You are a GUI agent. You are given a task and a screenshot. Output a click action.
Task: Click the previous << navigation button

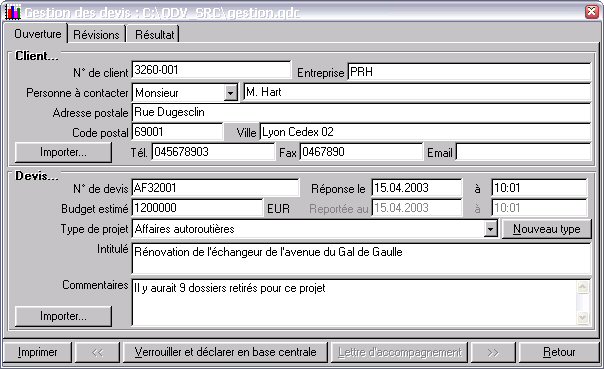point(97,352)
